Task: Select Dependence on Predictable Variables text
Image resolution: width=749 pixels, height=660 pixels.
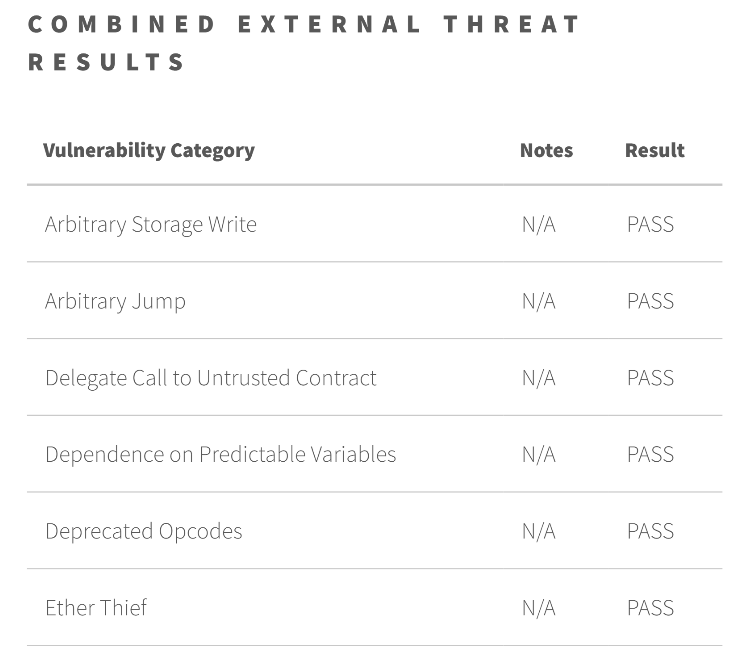Action: point(221,454)
